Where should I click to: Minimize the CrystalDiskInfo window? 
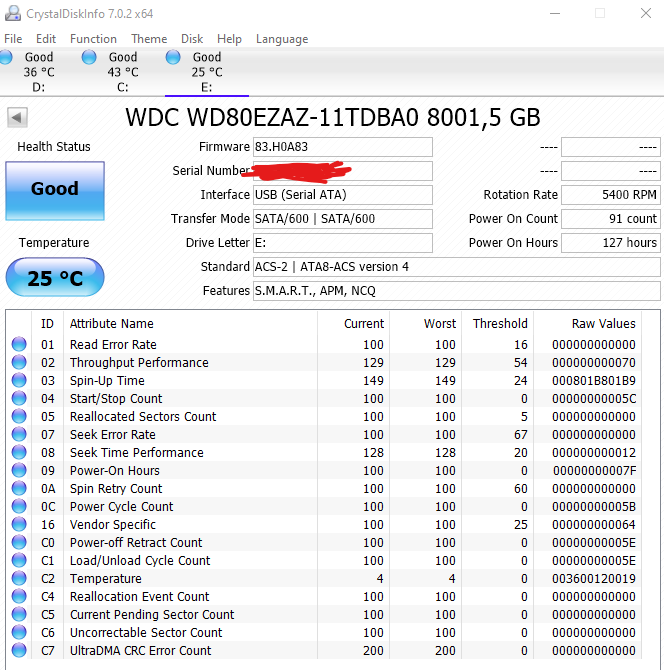[555, 13]
